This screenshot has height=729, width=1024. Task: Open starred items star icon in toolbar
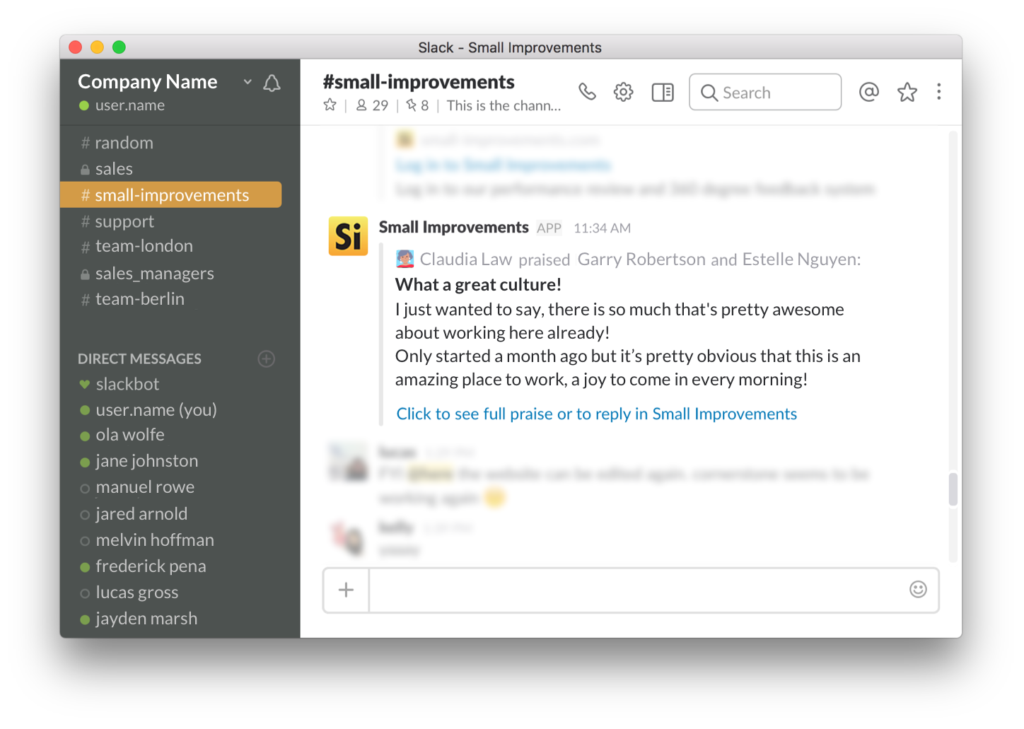(x=906, y=92)
